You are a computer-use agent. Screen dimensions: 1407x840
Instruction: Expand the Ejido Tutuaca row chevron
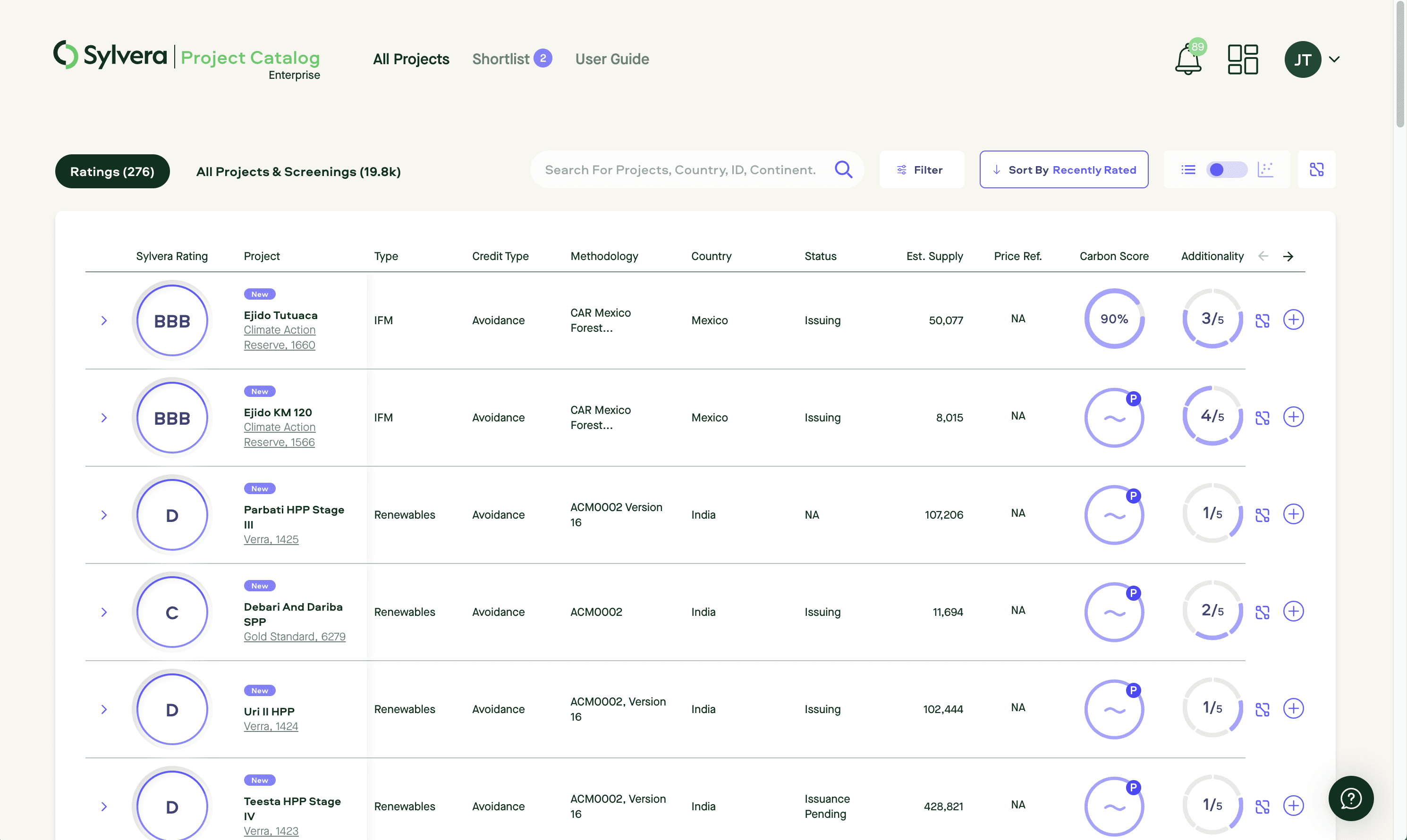(x=104, y=320)
